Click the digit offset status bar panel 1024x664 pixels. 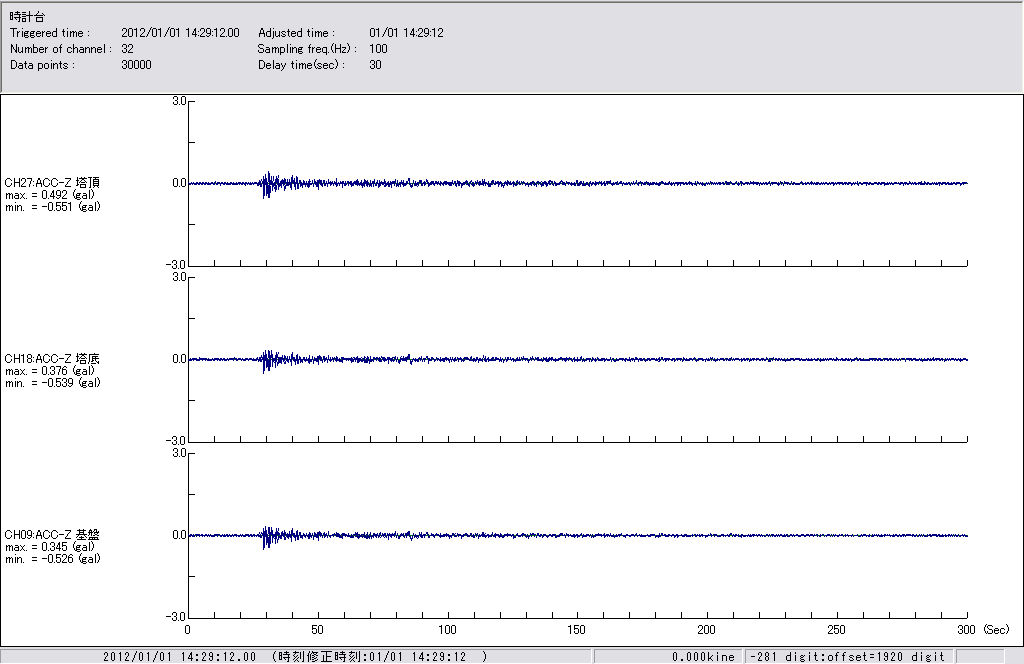[847, 656]
